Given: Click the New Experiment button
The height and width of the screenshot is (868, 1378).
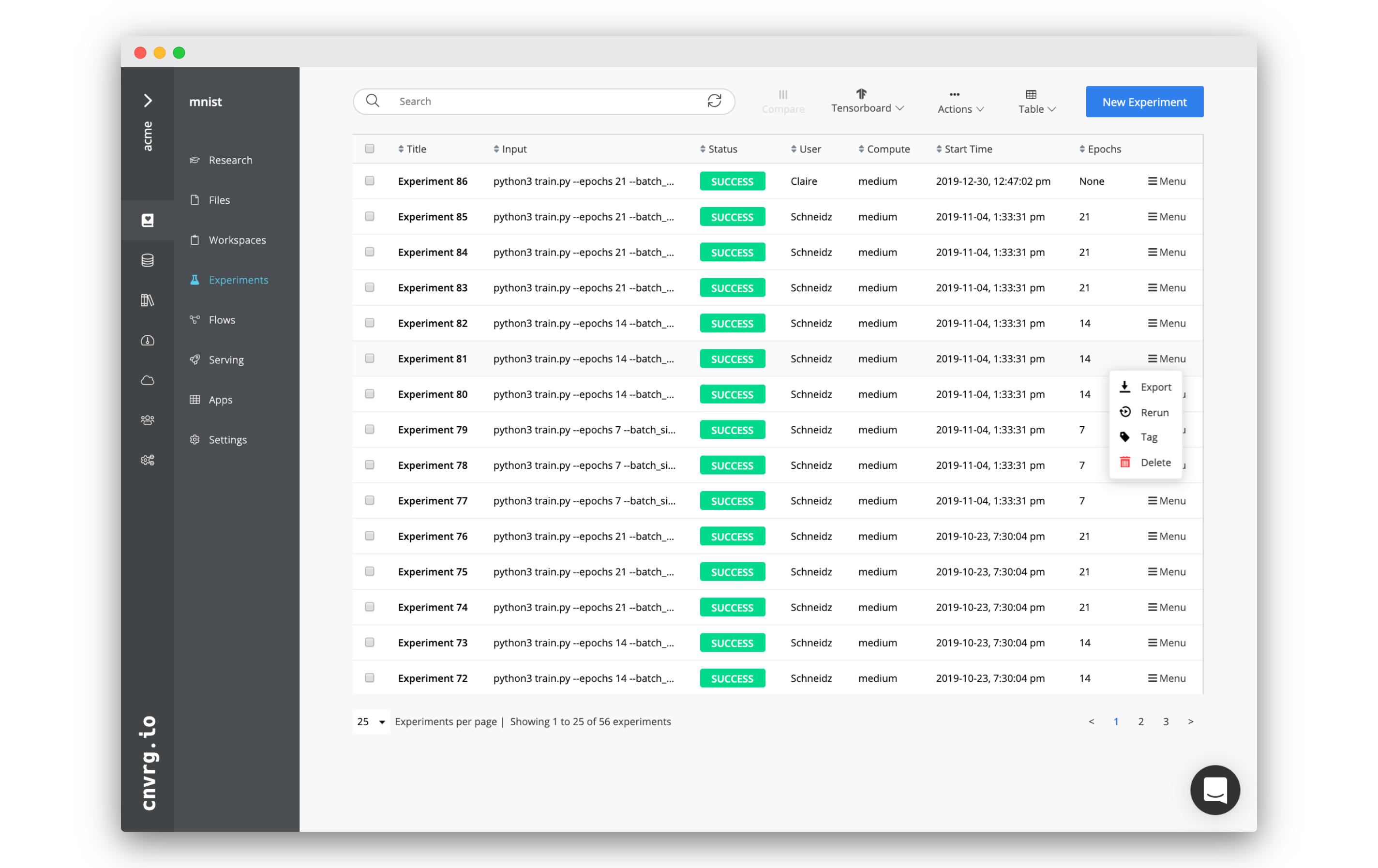Looking at the screenshot, I should 1144,101.
